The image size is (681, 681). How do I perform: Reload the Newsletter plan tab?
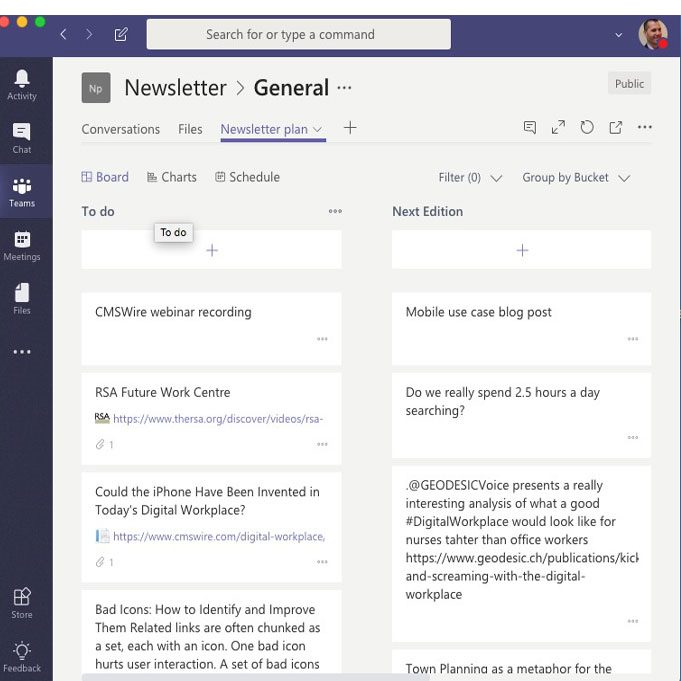point(587,127)
